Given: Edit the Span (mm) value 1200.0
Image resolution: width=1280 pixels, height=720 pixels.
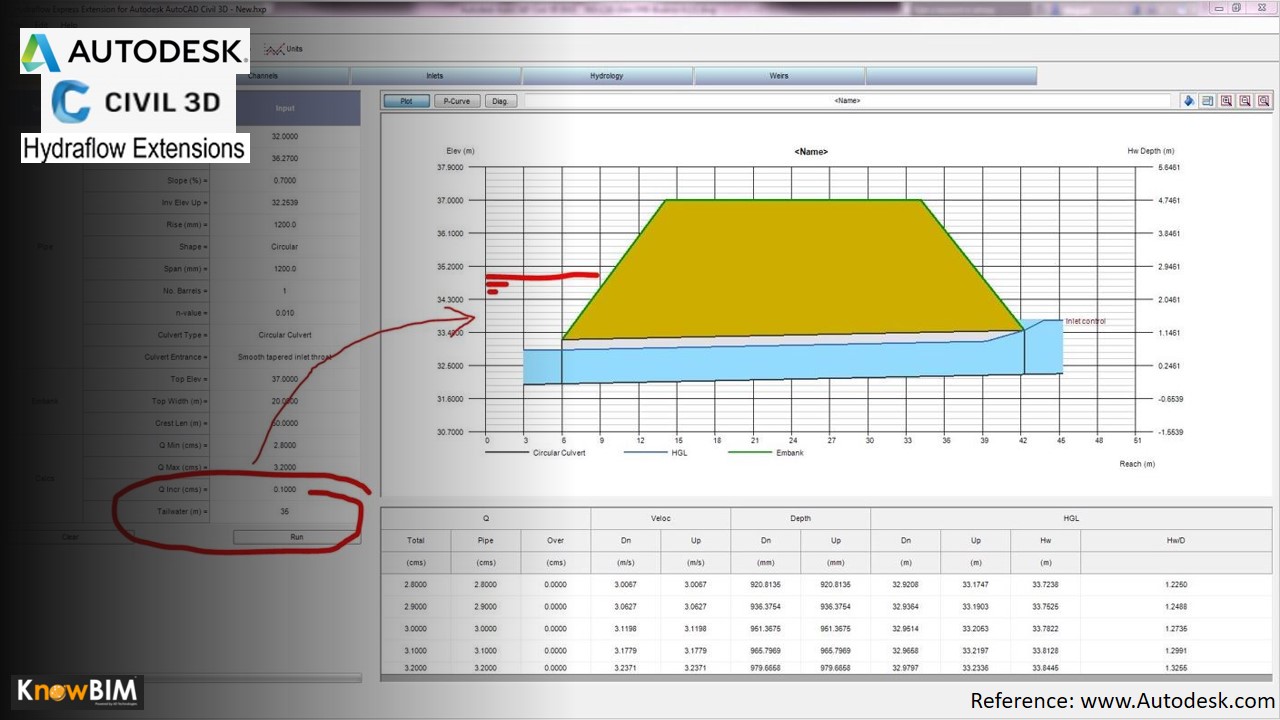Looking at the screenshot, I should (x=285, y=269).
